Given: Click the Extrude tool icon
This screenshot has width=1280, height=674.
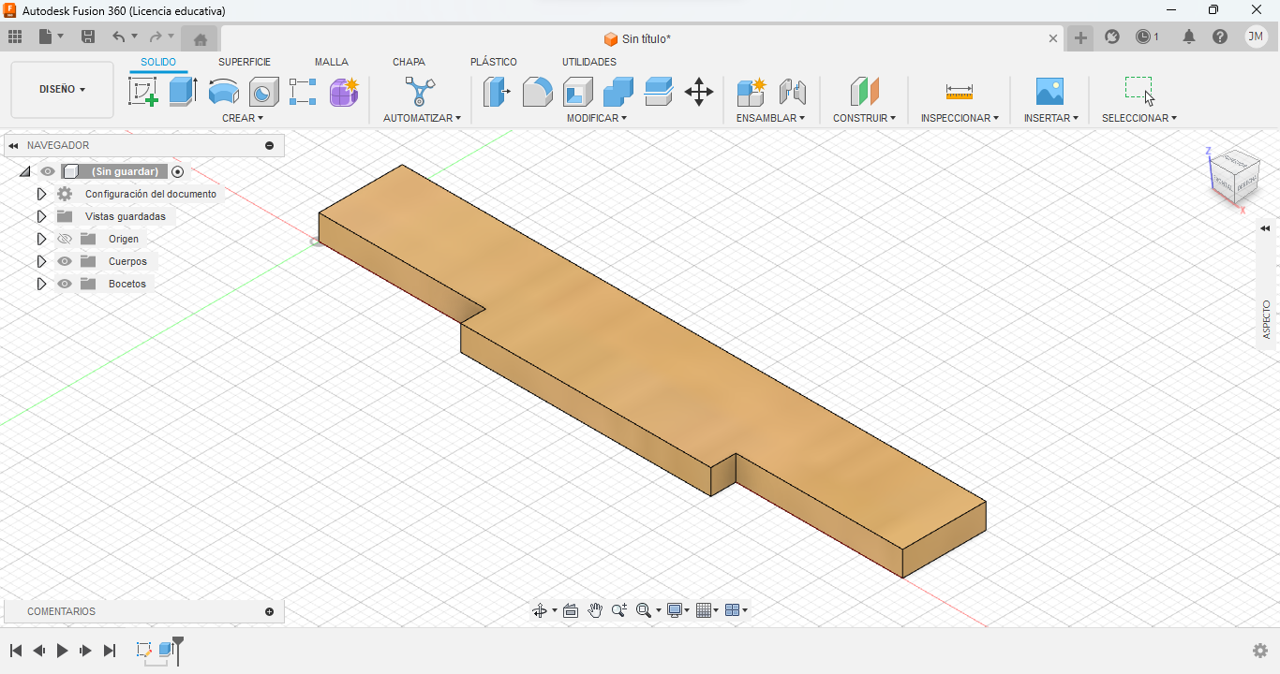Looking at the screenshot, I should 183,92.
